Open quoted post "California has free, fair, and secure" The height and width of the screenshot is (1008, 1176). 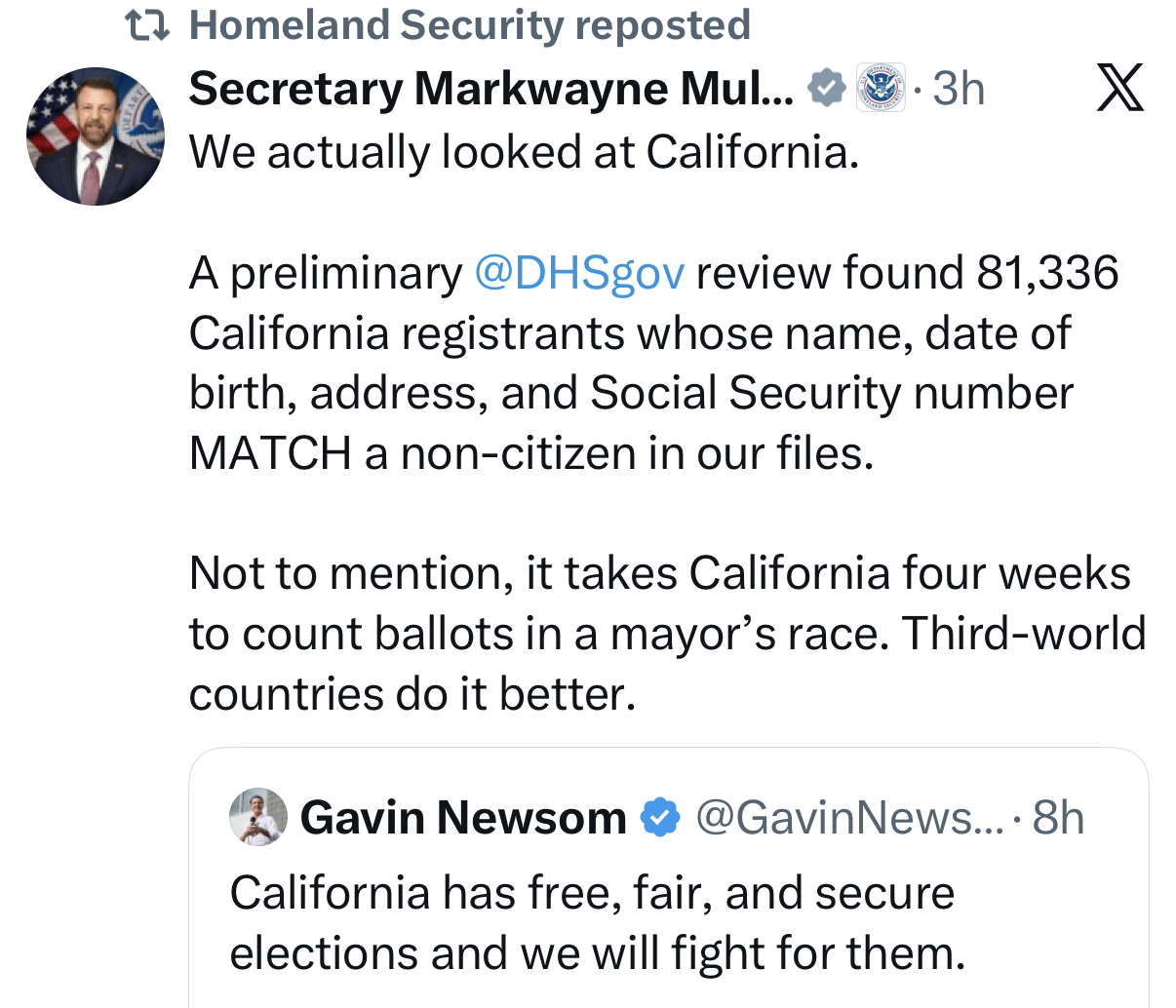[593, 893]
